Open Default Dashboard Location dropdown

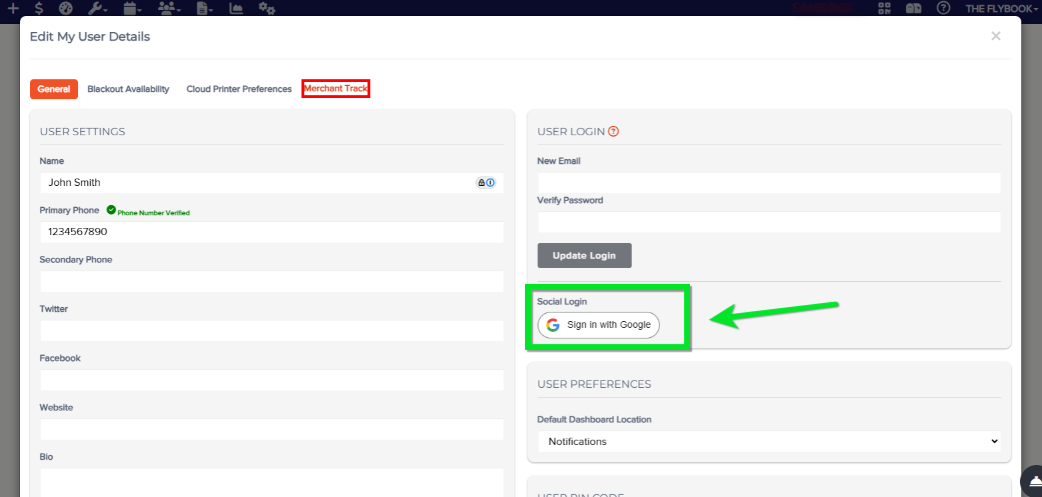(x=769, y=441)
